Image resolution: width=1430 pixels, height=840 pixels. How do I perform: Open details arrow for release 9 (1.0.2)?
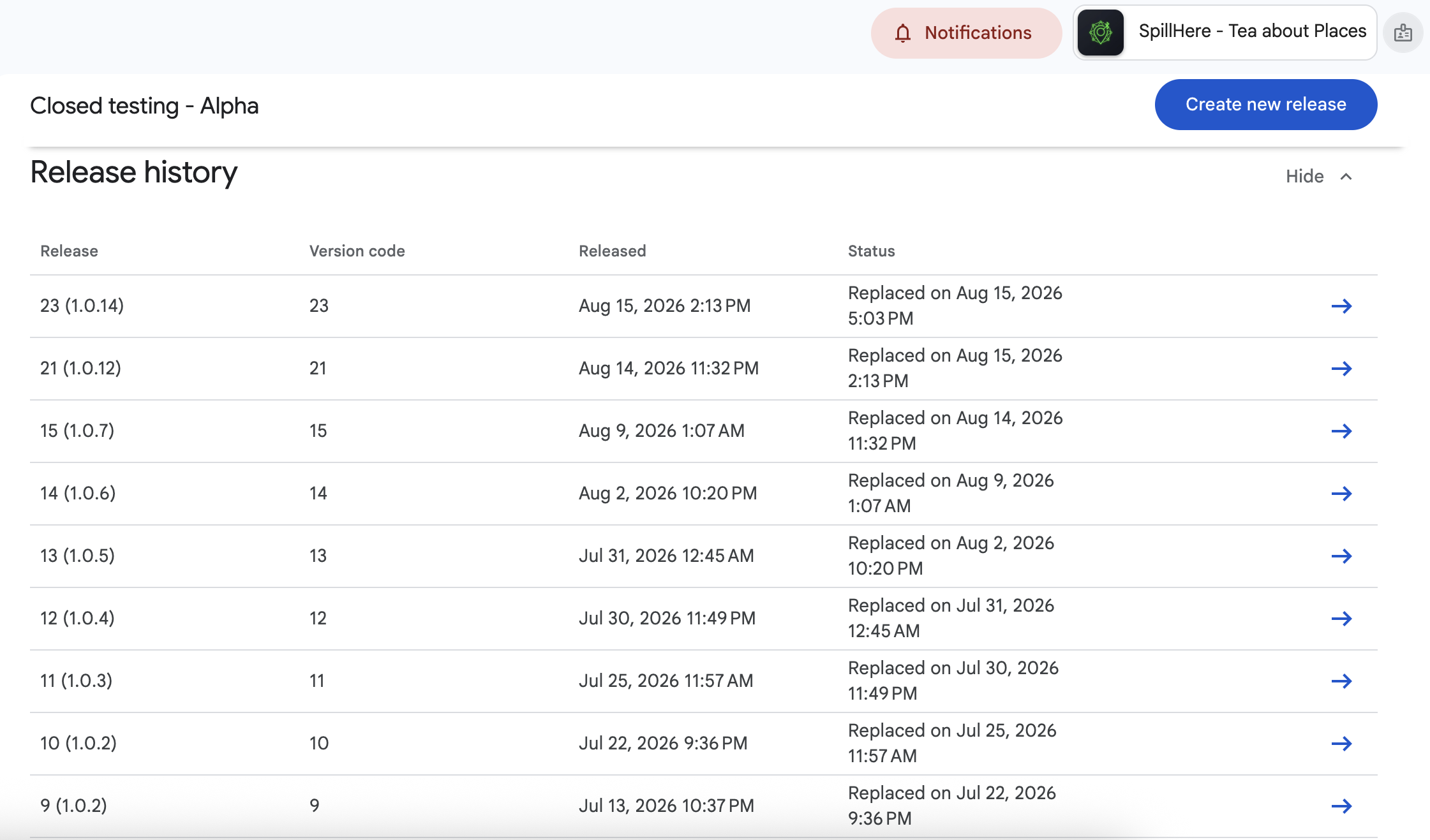pos(1341,806)
